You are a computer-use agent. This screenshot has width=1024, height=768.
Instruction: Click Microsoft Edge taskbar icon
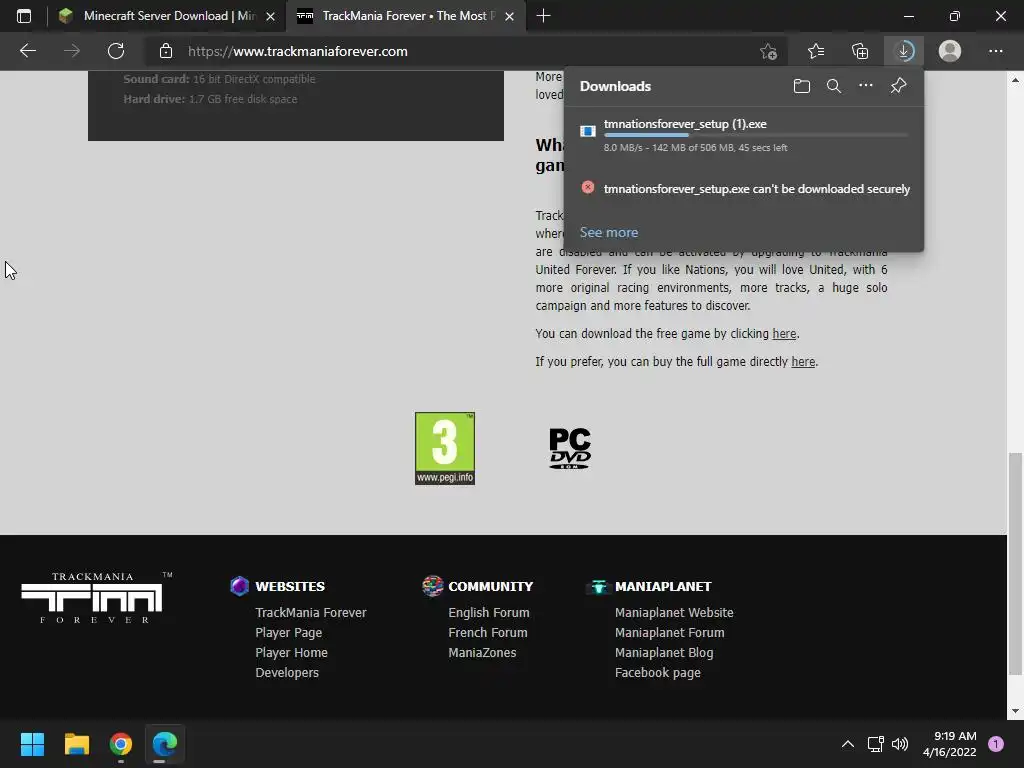(x=165, y=744)
